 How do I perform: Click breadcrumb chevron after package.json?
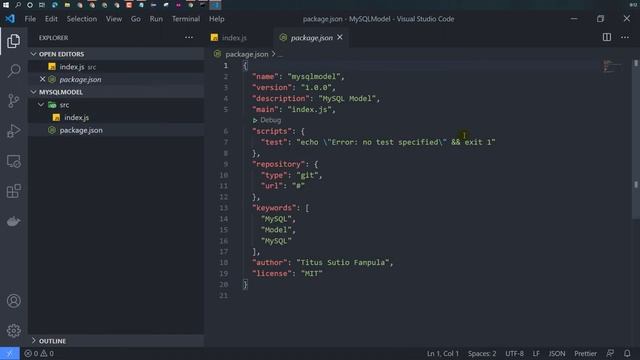273,54
